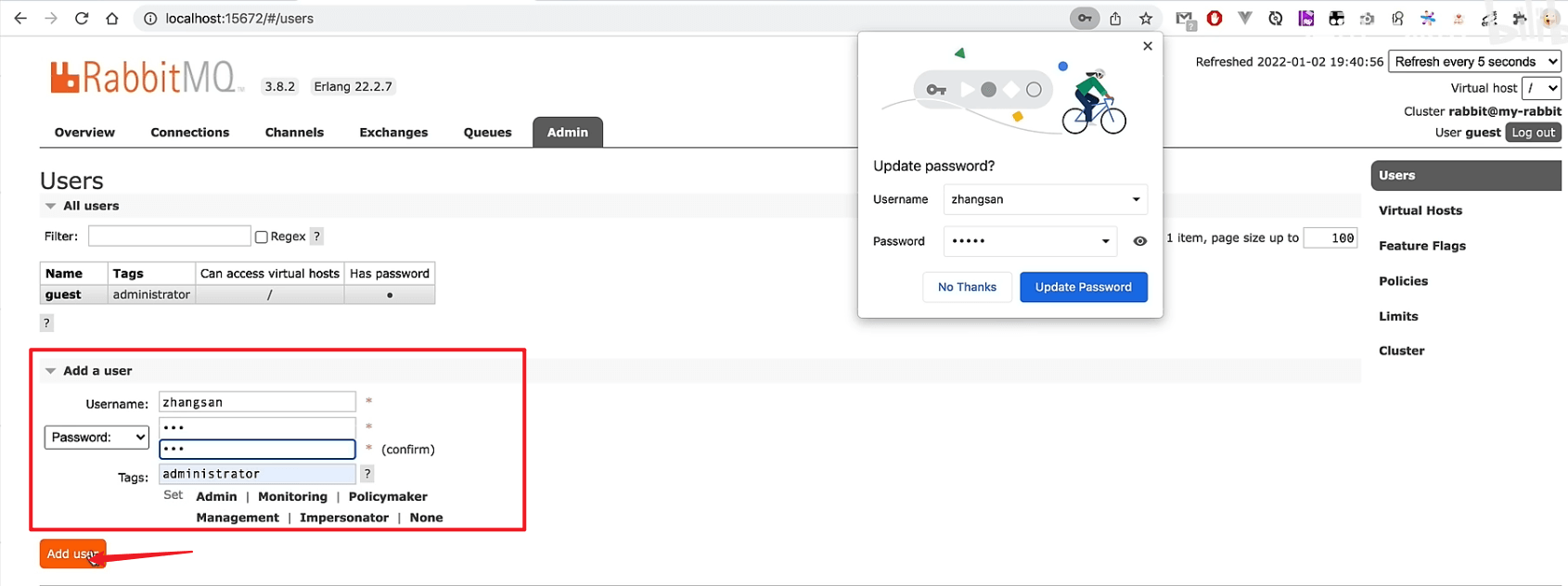Open the Virtual host selector
This screenshot has width=1568, height=586.
(x=1541, y=88)
